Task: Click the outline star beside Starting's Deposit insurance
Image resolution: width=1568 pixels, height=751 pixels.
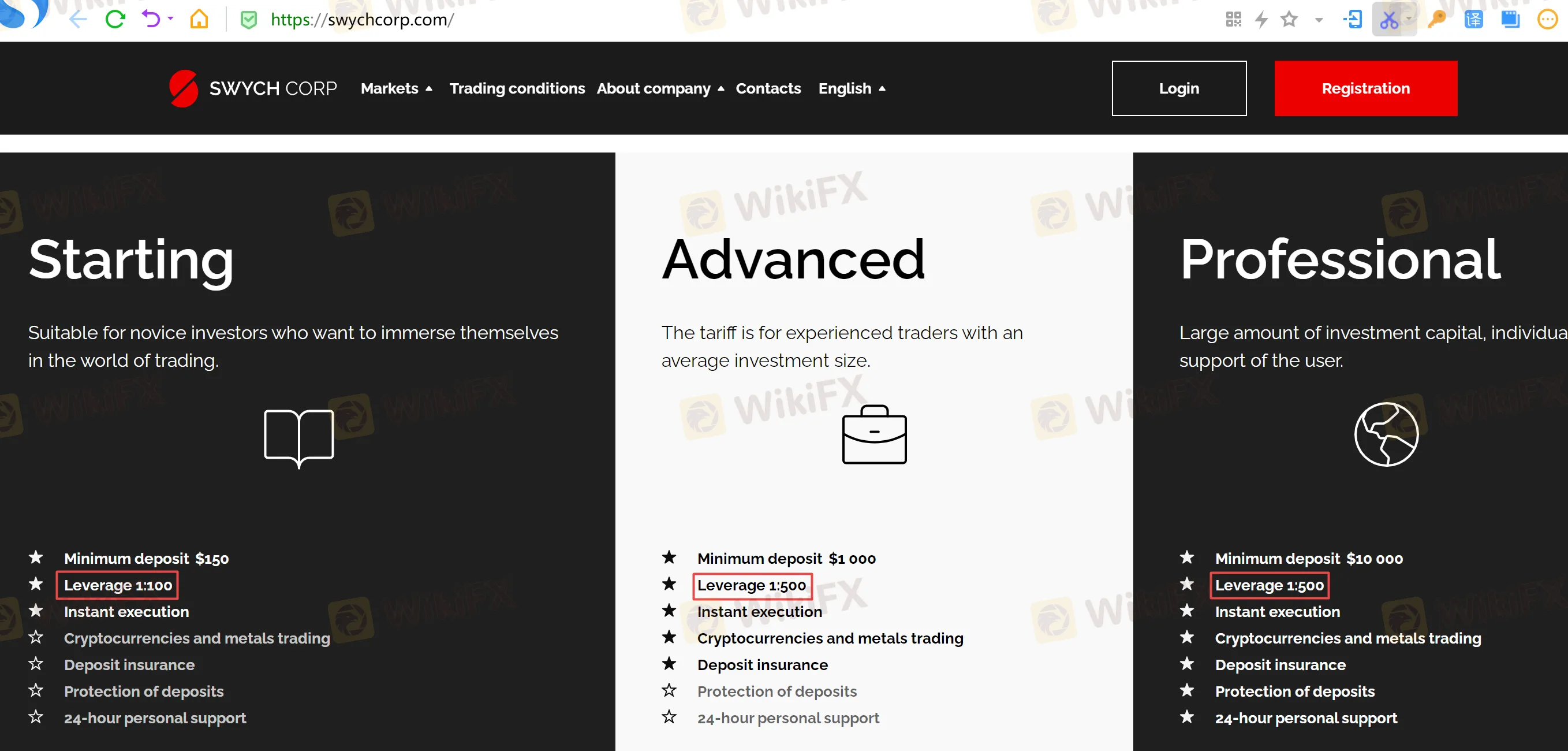Action: [x=36, y=663]
